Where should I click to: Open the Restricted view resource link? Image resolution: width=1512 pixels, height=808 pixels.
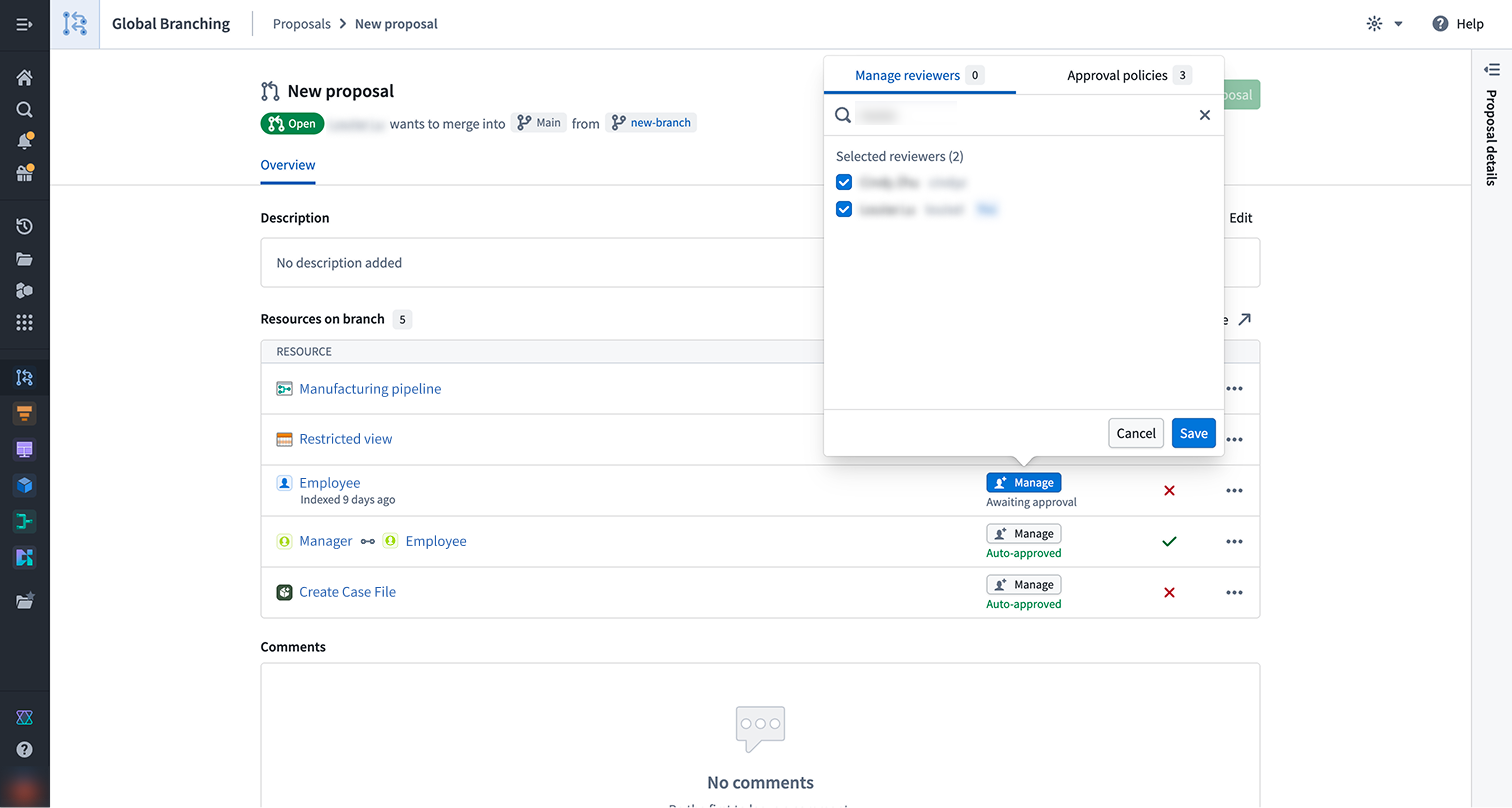346,439
